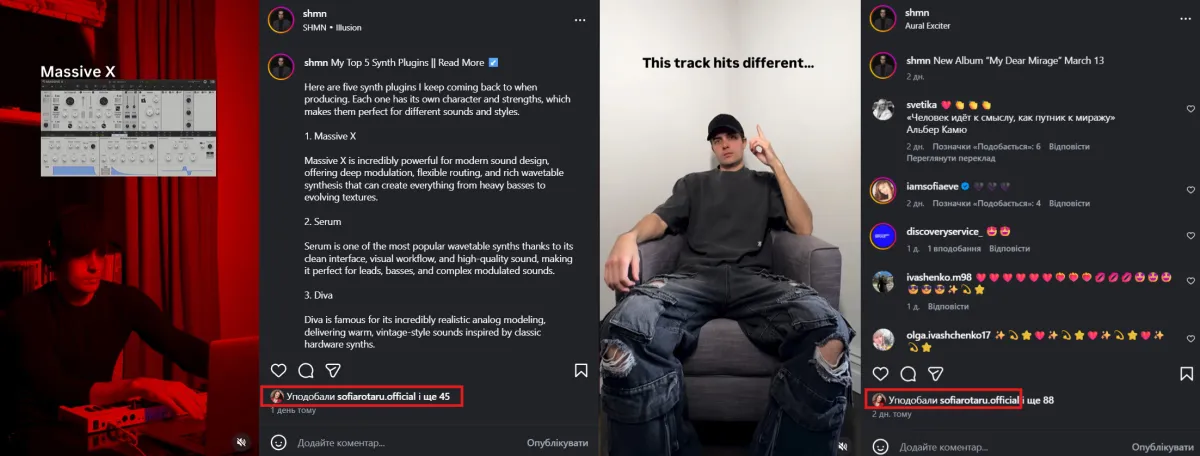The image size is (1200, 456).
Task: Unmute the Massive X video
Action: 241,441
